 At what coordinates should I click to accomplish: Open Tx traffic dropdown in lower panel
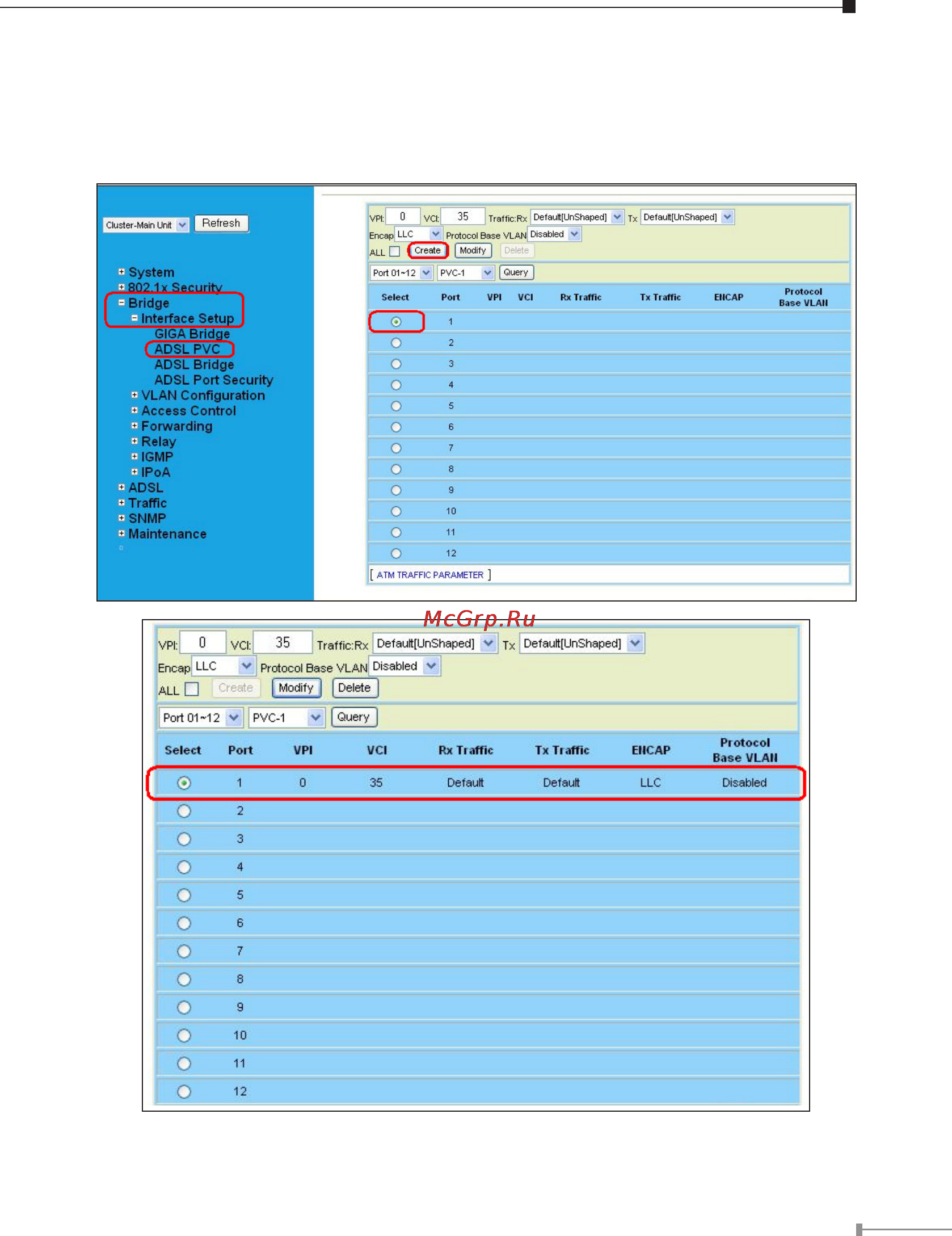click(x=582, y=644)
